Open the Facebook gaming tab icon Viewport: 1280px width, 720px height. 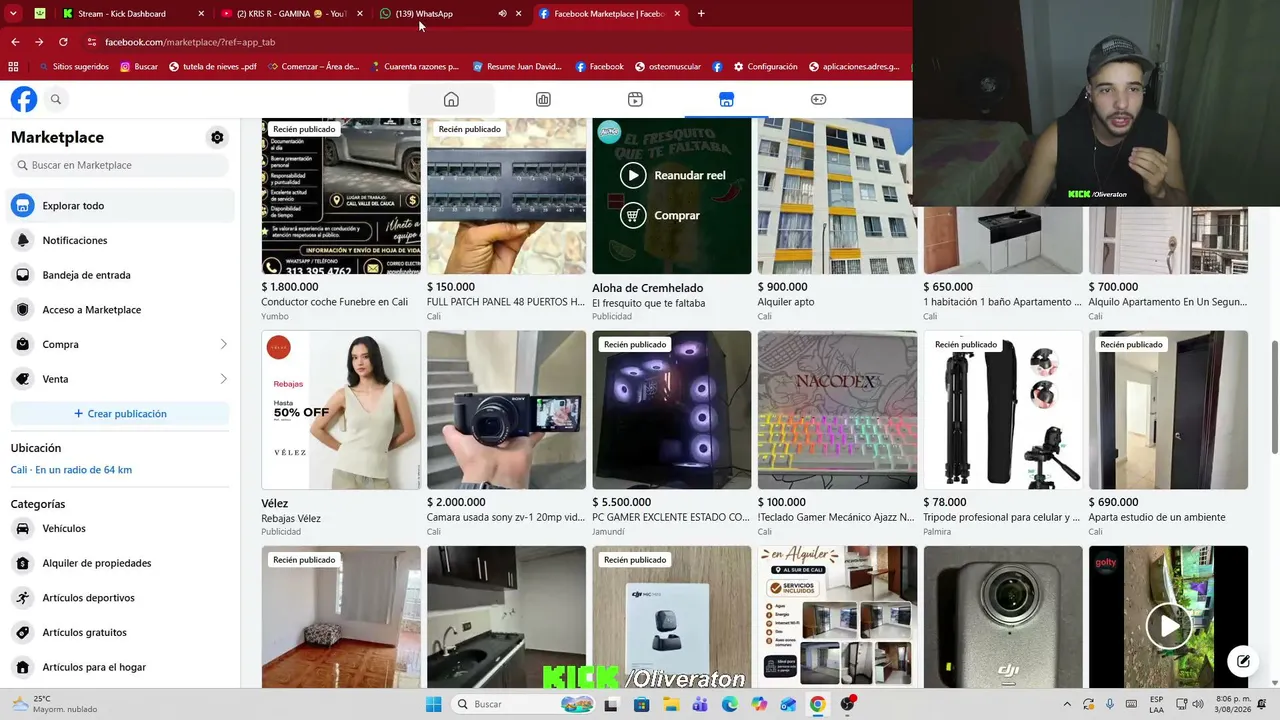[818, 99]
